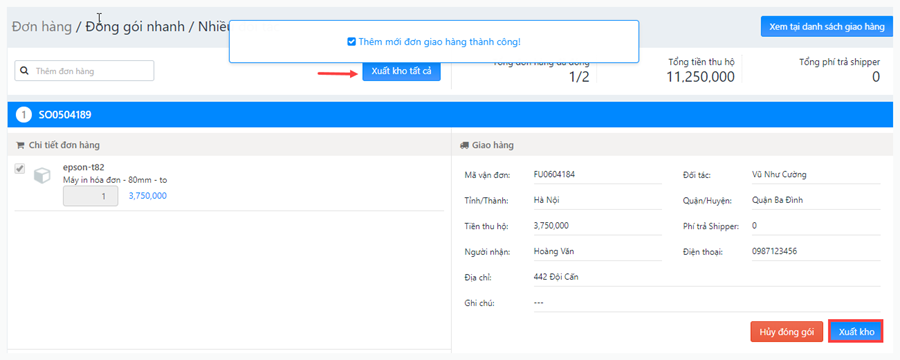Viewport: 900px width, 360px height.
Task: Click the price link 3,750,000
Action: (x=148, y=196)
